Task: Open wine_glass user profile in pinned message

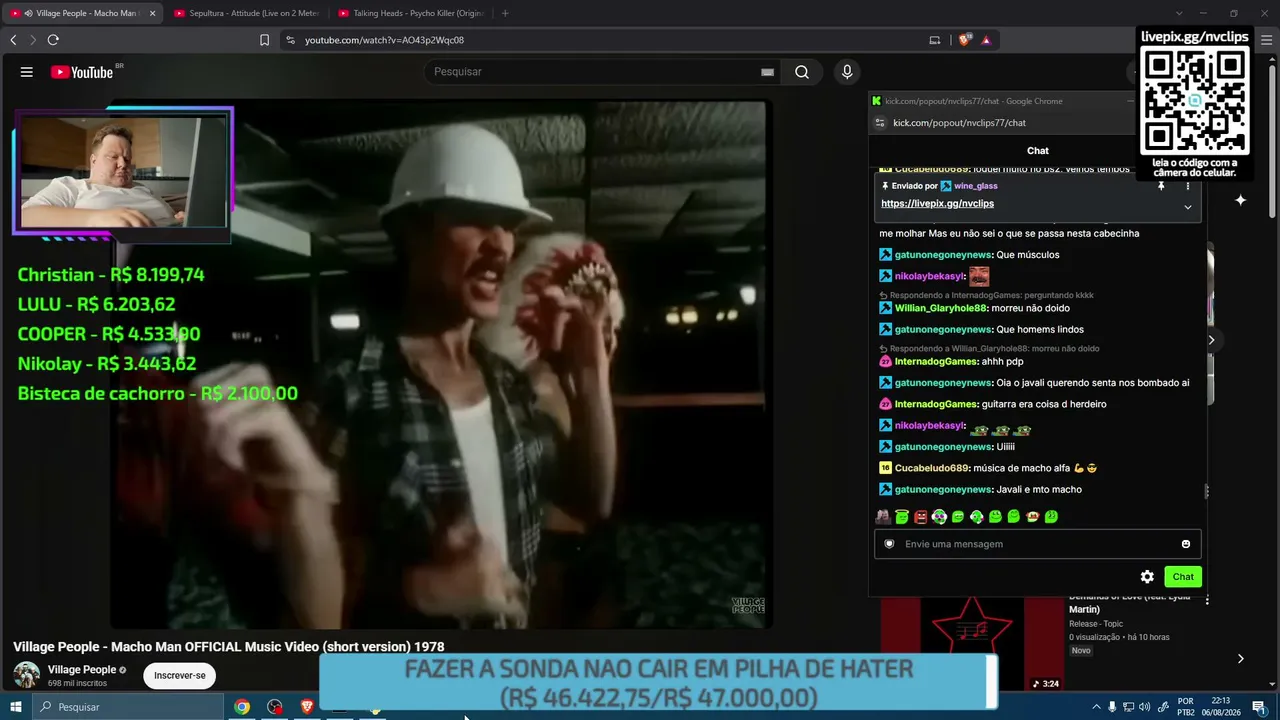Action: (x=976, y=186)
